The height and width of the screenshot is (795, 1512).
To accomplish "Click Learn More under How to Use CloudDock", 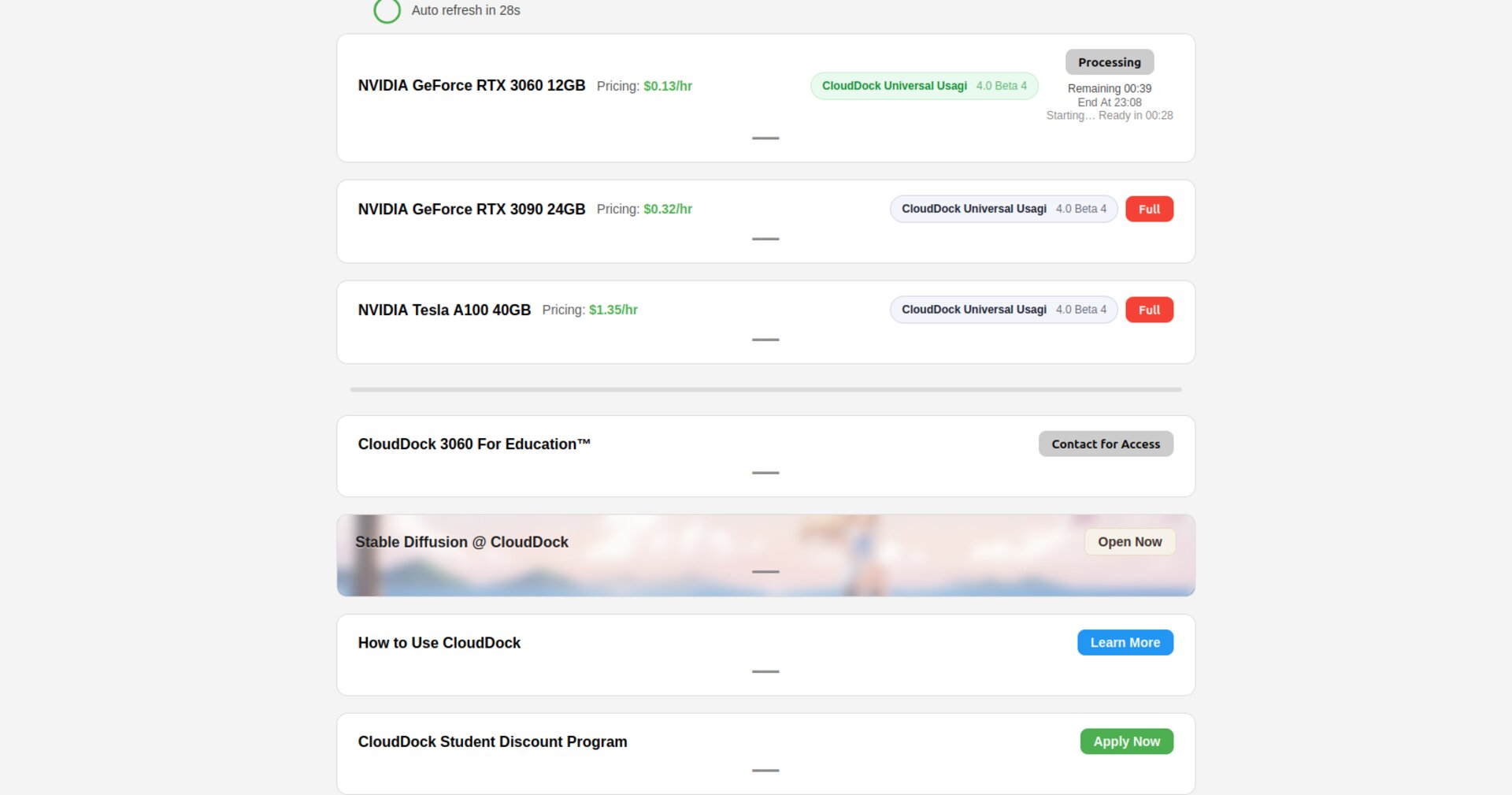I will 1125,642.
